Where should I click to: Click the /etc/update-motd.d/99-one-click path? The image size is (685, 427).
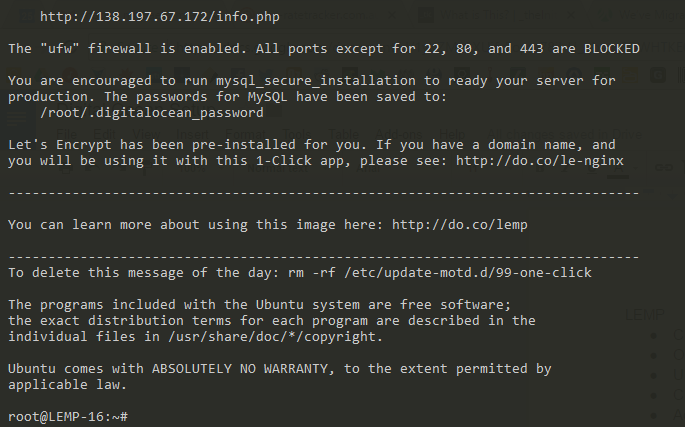coord(468,273)
